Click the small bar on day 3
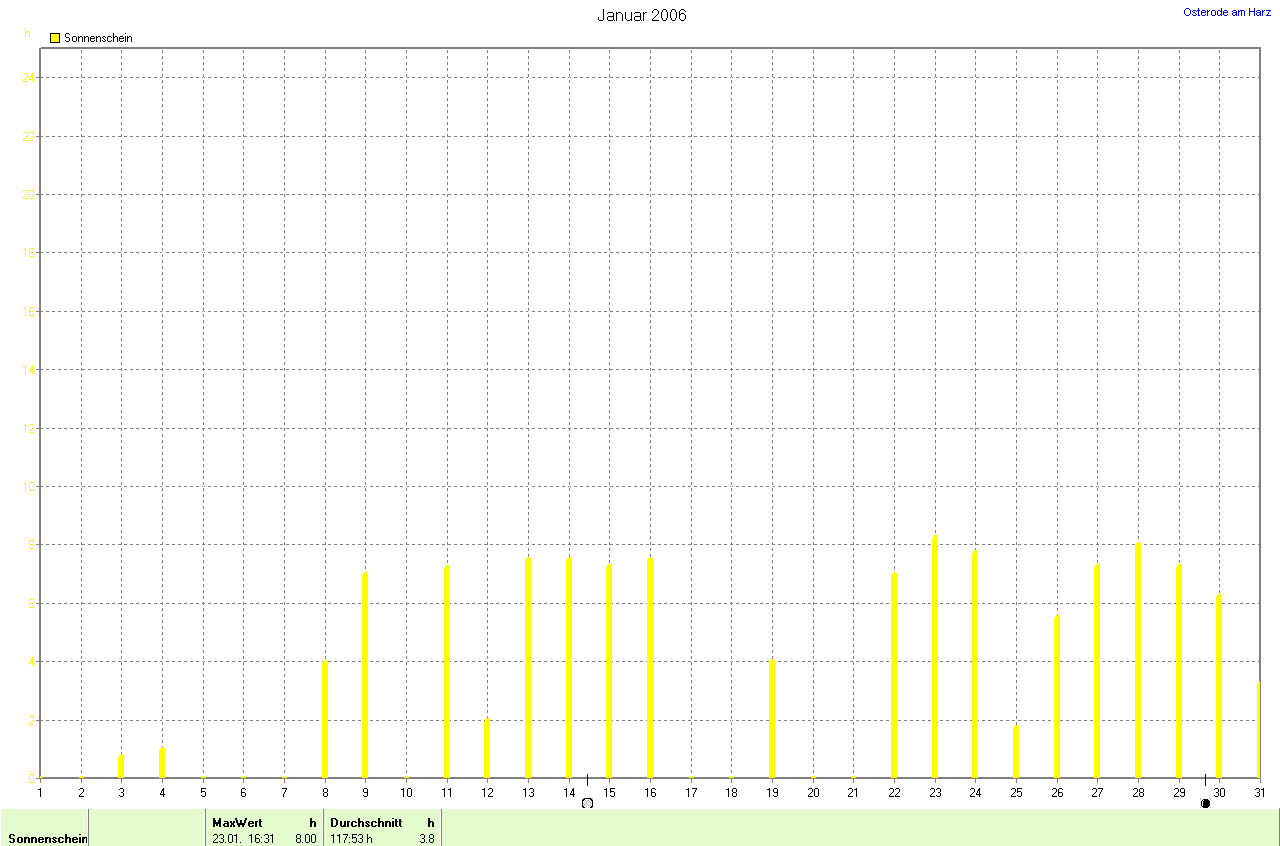Screen dimensions: 1280x846 [x=121, y=767]
